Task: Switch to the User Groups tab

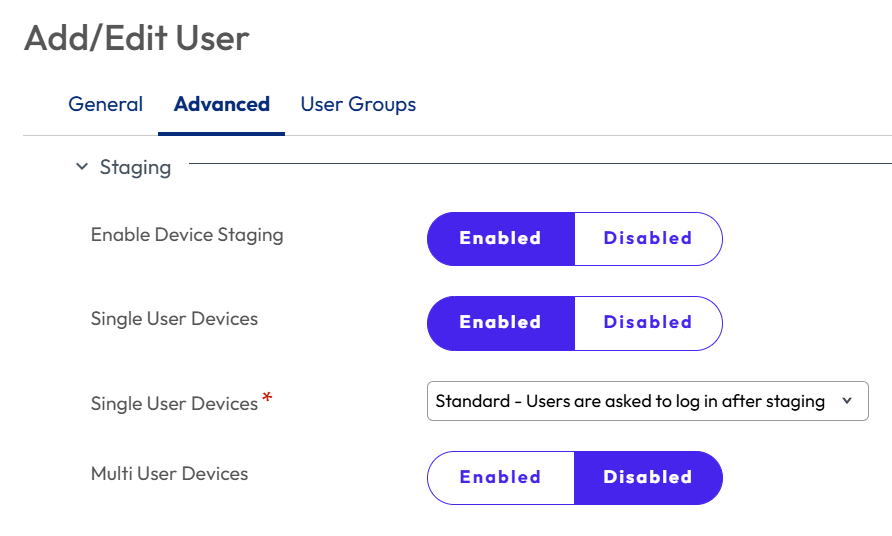Action: click(x=358, y=104)
